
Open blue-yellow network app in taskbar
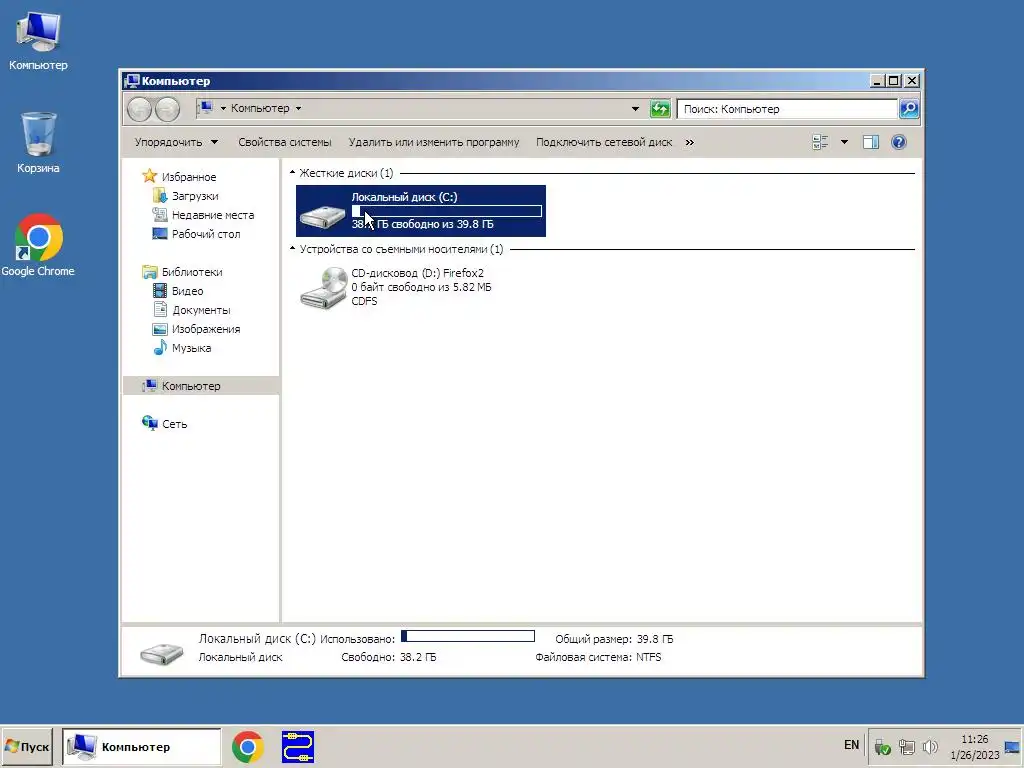(298, 746)
